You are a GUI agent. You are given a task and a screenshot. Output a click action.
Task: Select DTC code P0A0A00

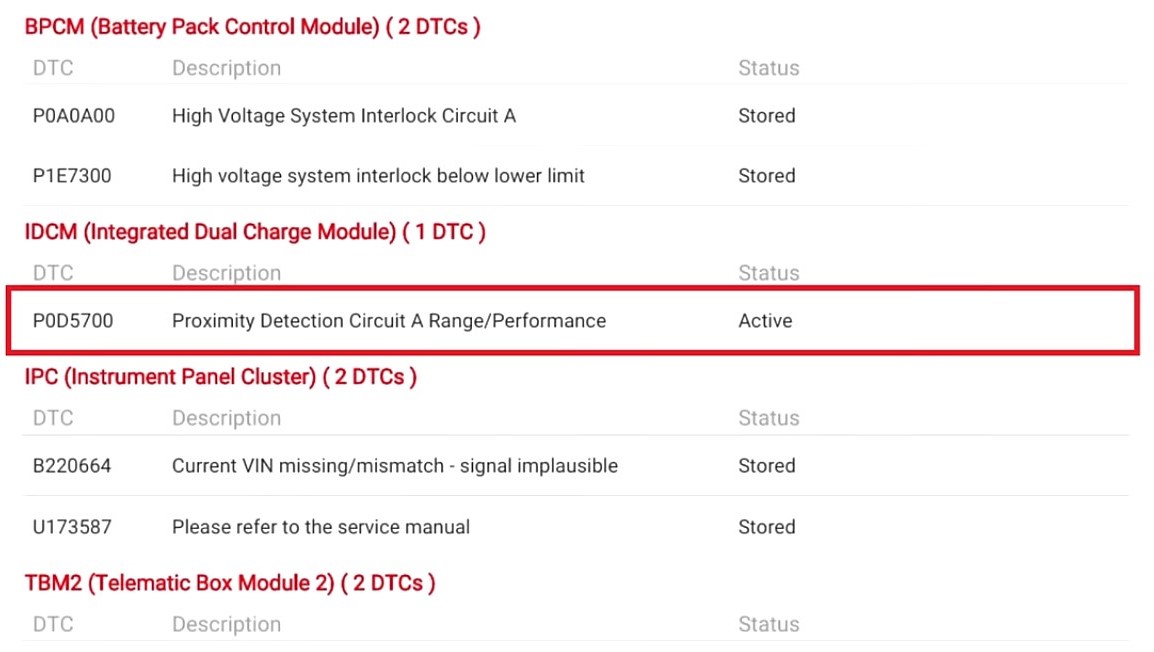(74, 116)
